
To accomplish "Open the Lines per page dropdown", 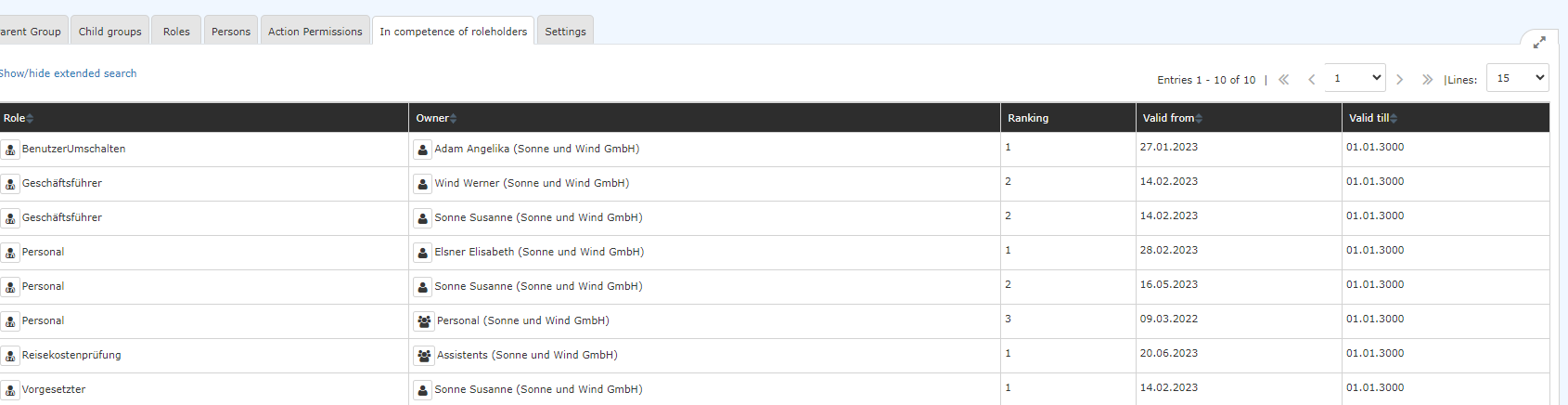I will tap(1518, 78).
